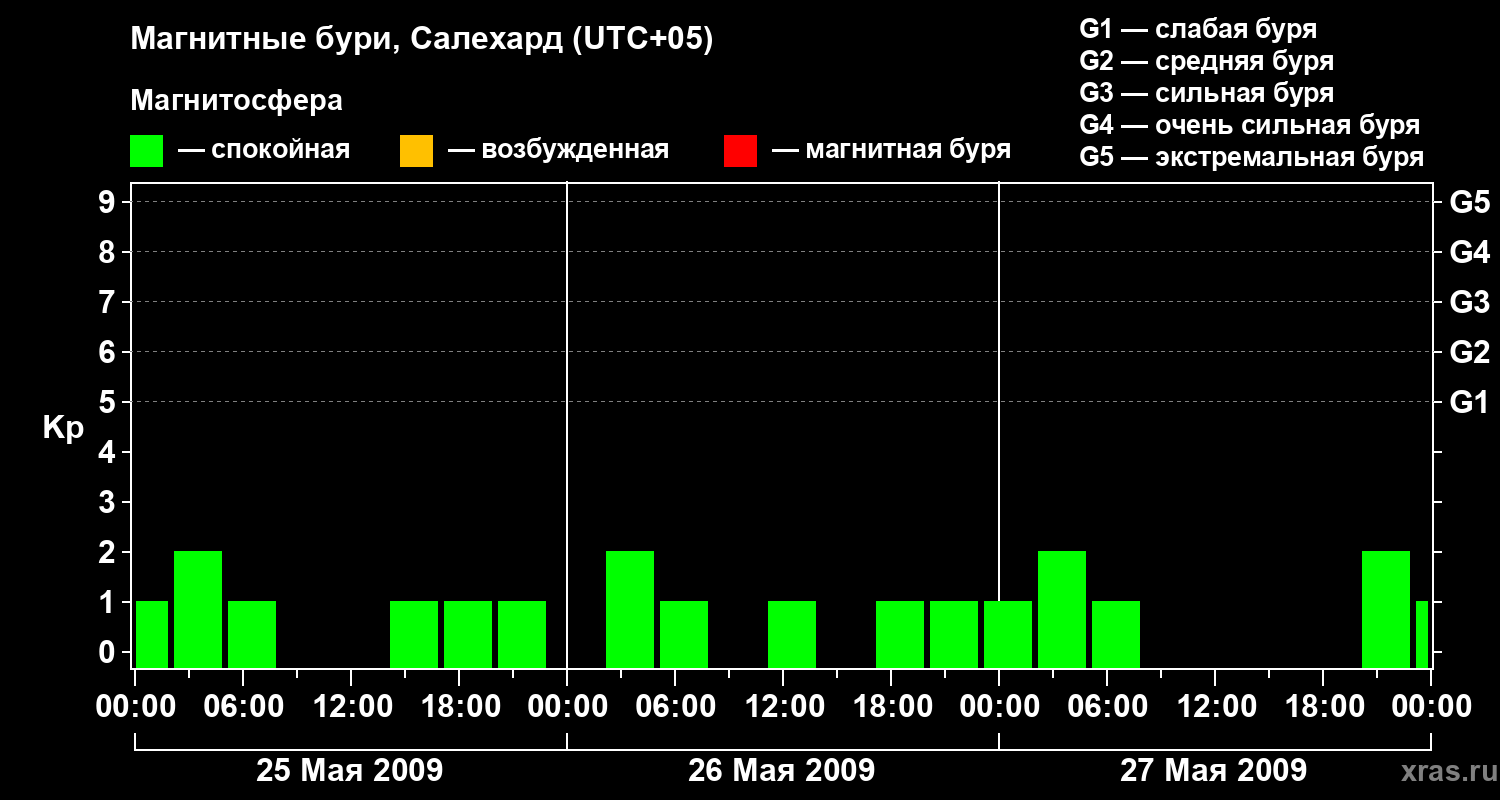Select the 'G5 — экстремальная буря' legend line
Screen dimensions: 1500x800
(x=1251, y=157)
